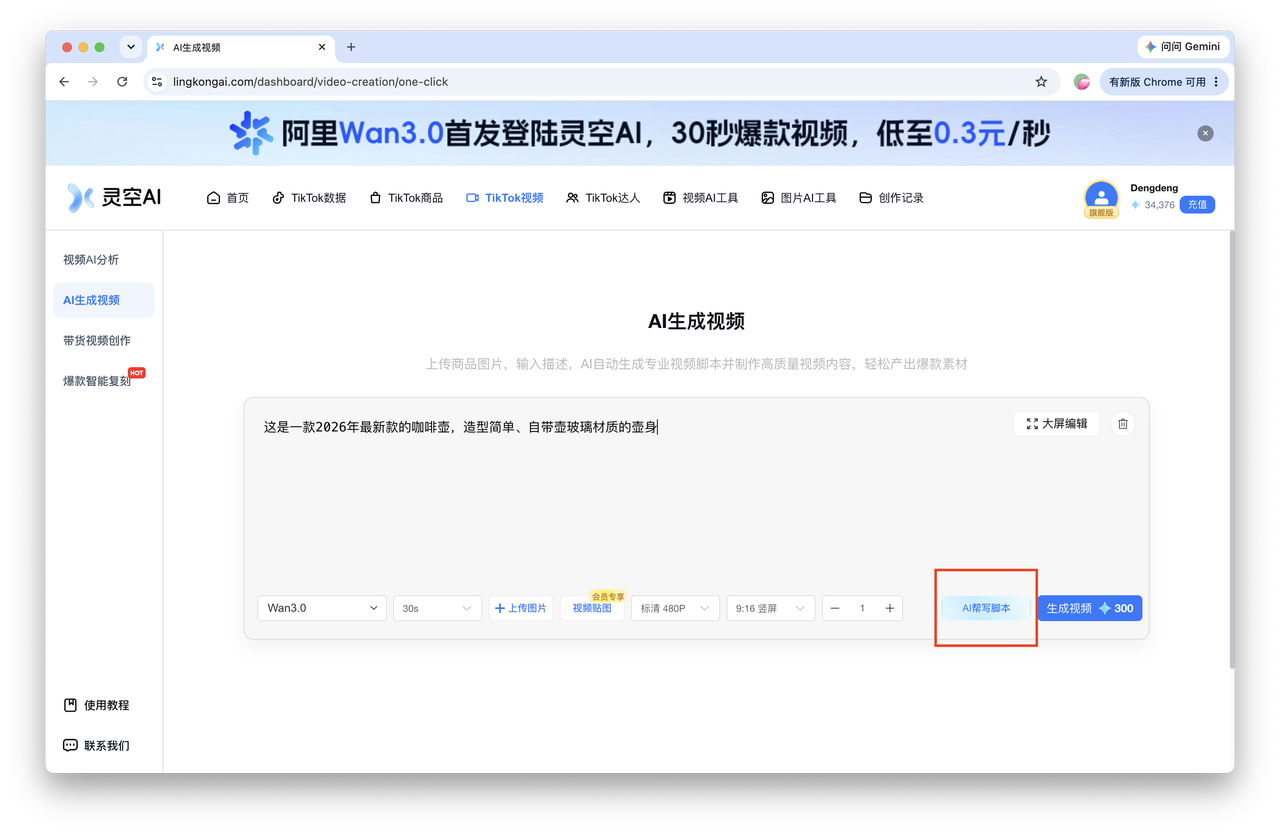The width and height of the screenshot is (1280, 833).
Task: Open 使用教程 tutorial link
Action: 96,705
